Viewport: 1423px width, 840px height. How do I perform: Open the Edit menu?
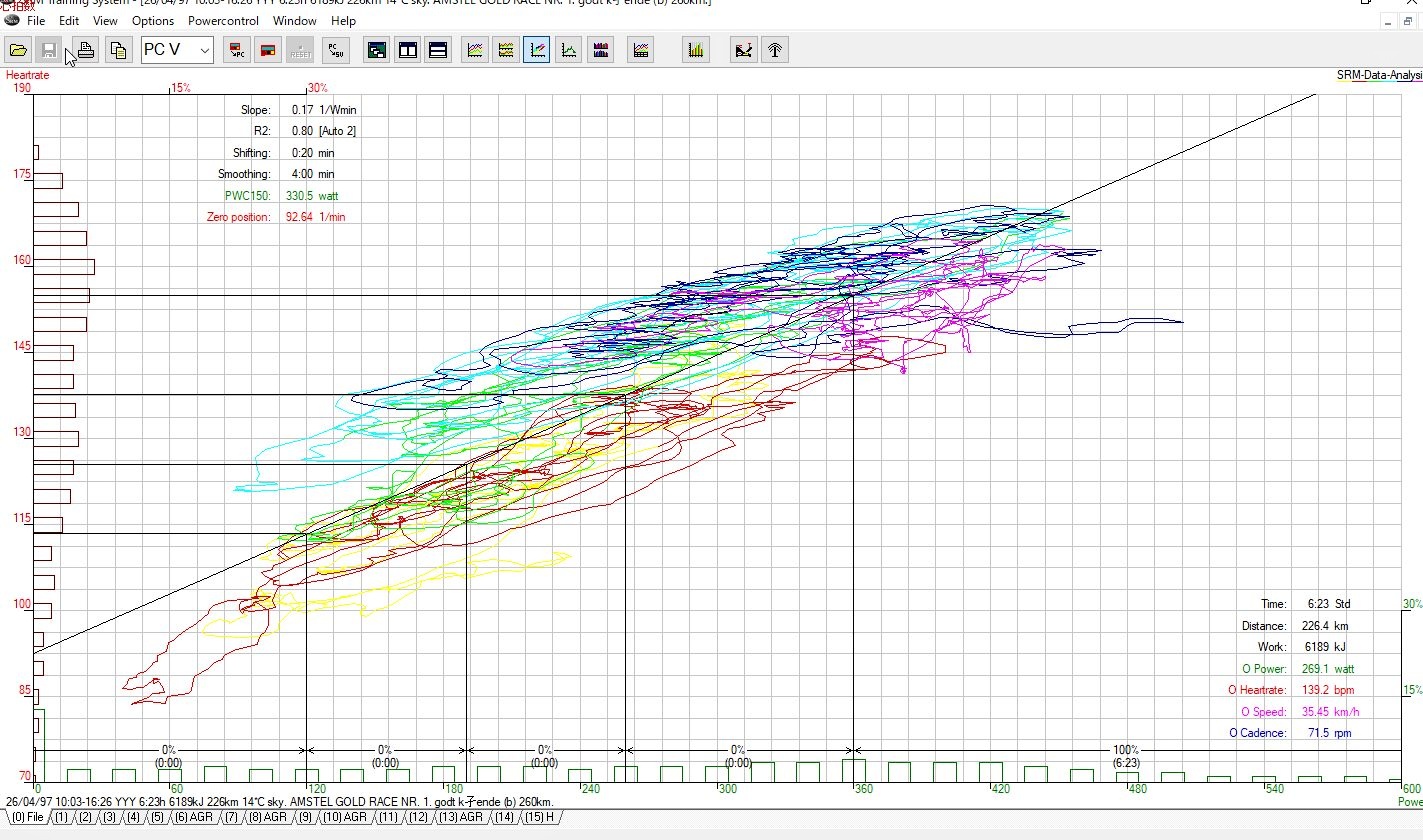point(69,20)
